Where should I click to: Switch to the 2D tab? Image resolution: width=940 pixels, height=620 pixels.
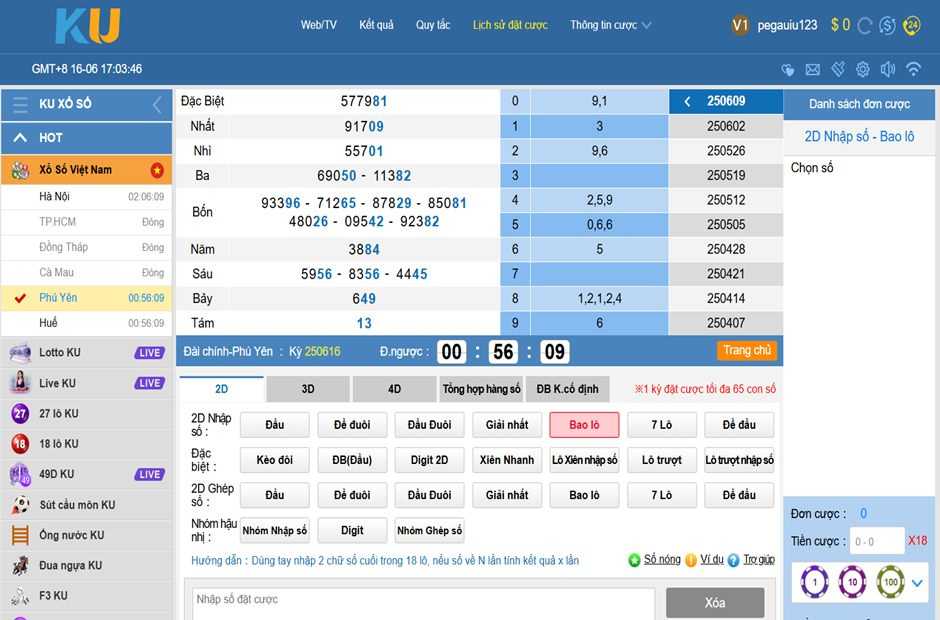click(x=222, y=389)
